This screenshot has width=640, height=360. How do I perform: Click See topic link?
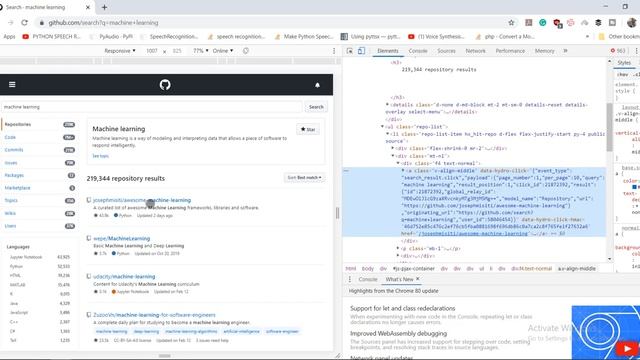point(100,156)
